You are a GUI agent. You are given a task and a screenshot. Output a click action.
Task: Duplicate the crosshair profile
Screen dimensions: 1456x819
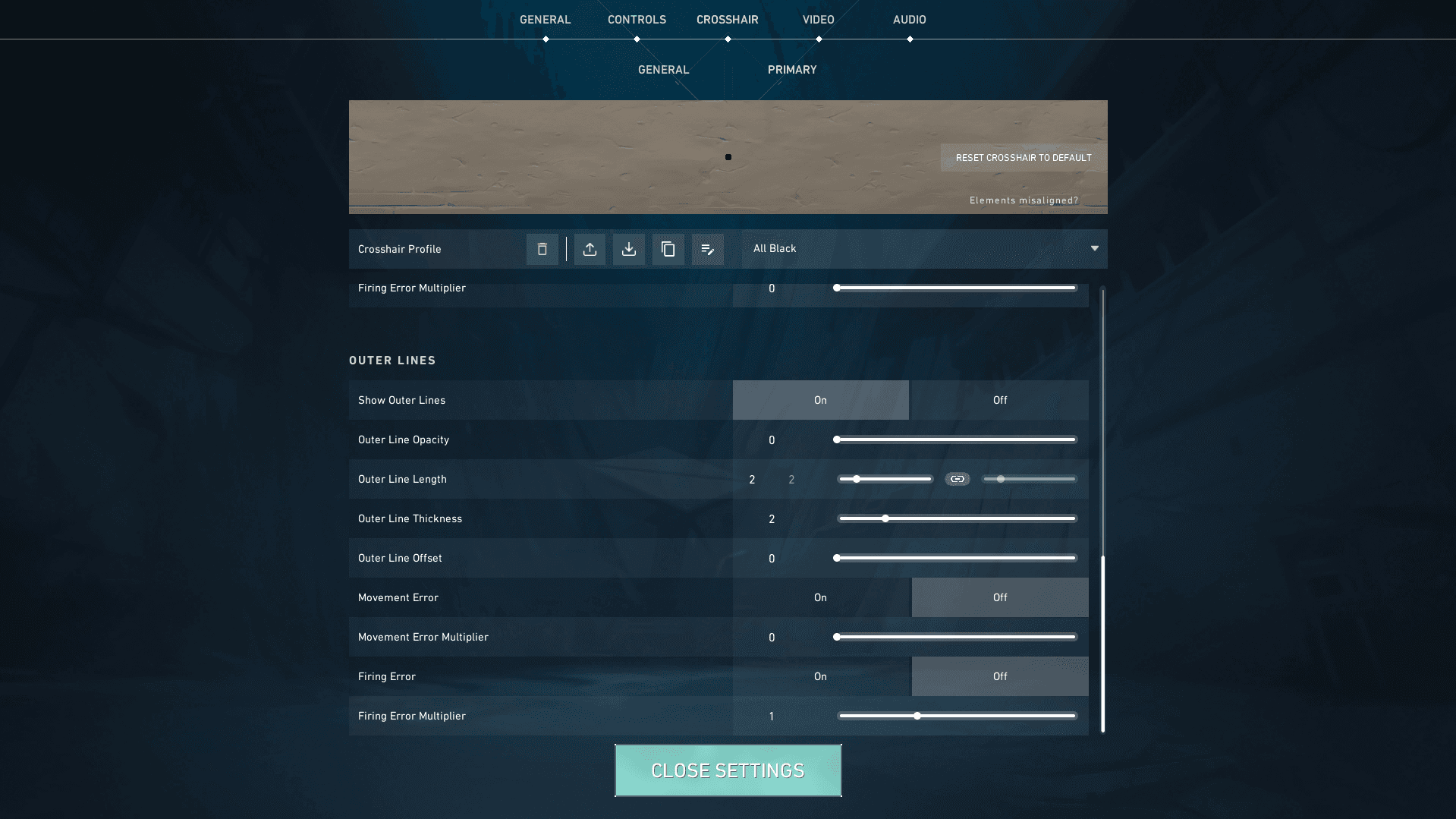668,249
